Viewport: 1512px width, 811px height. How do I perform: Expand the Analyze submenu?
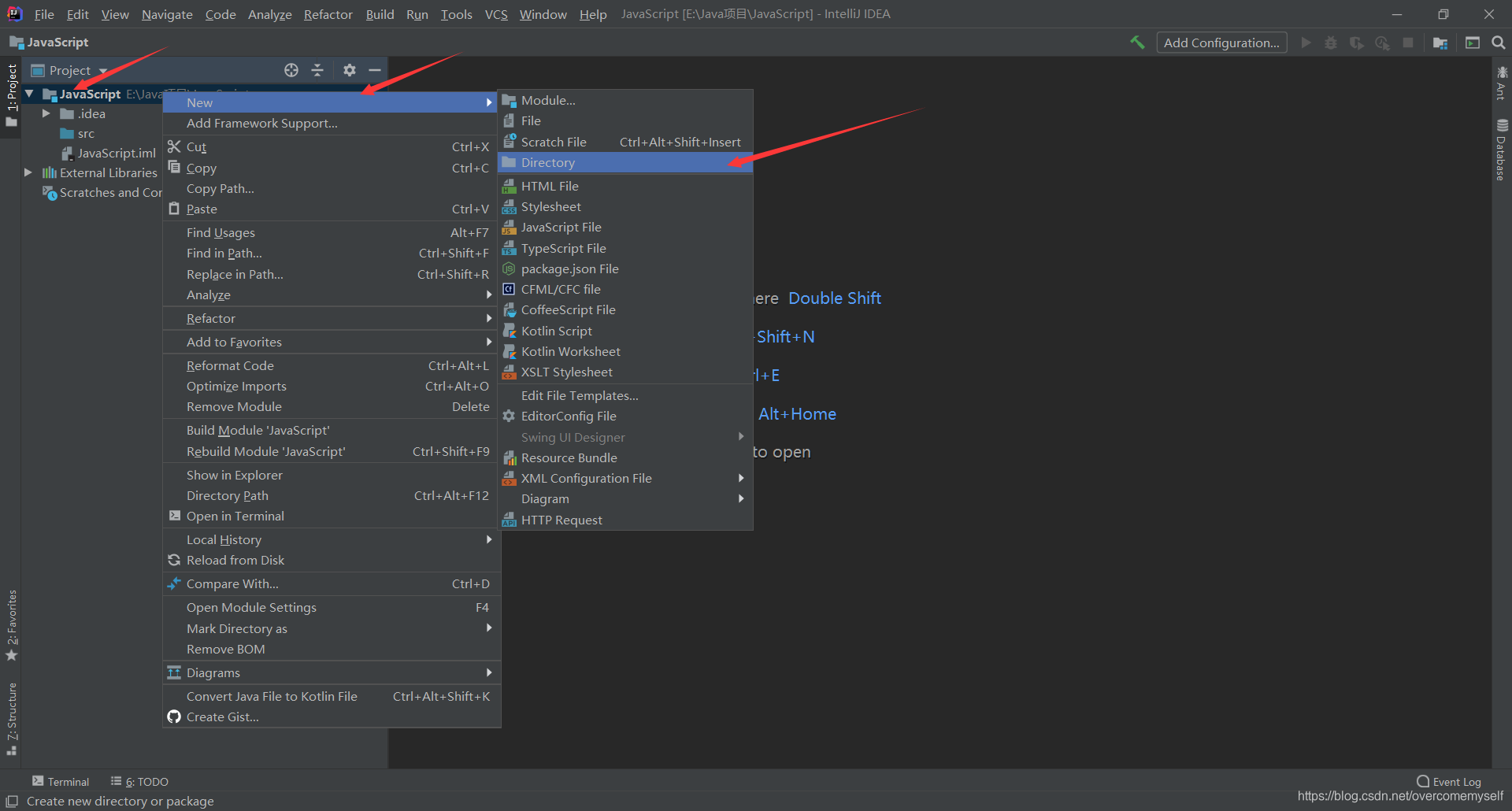[331, 294]
